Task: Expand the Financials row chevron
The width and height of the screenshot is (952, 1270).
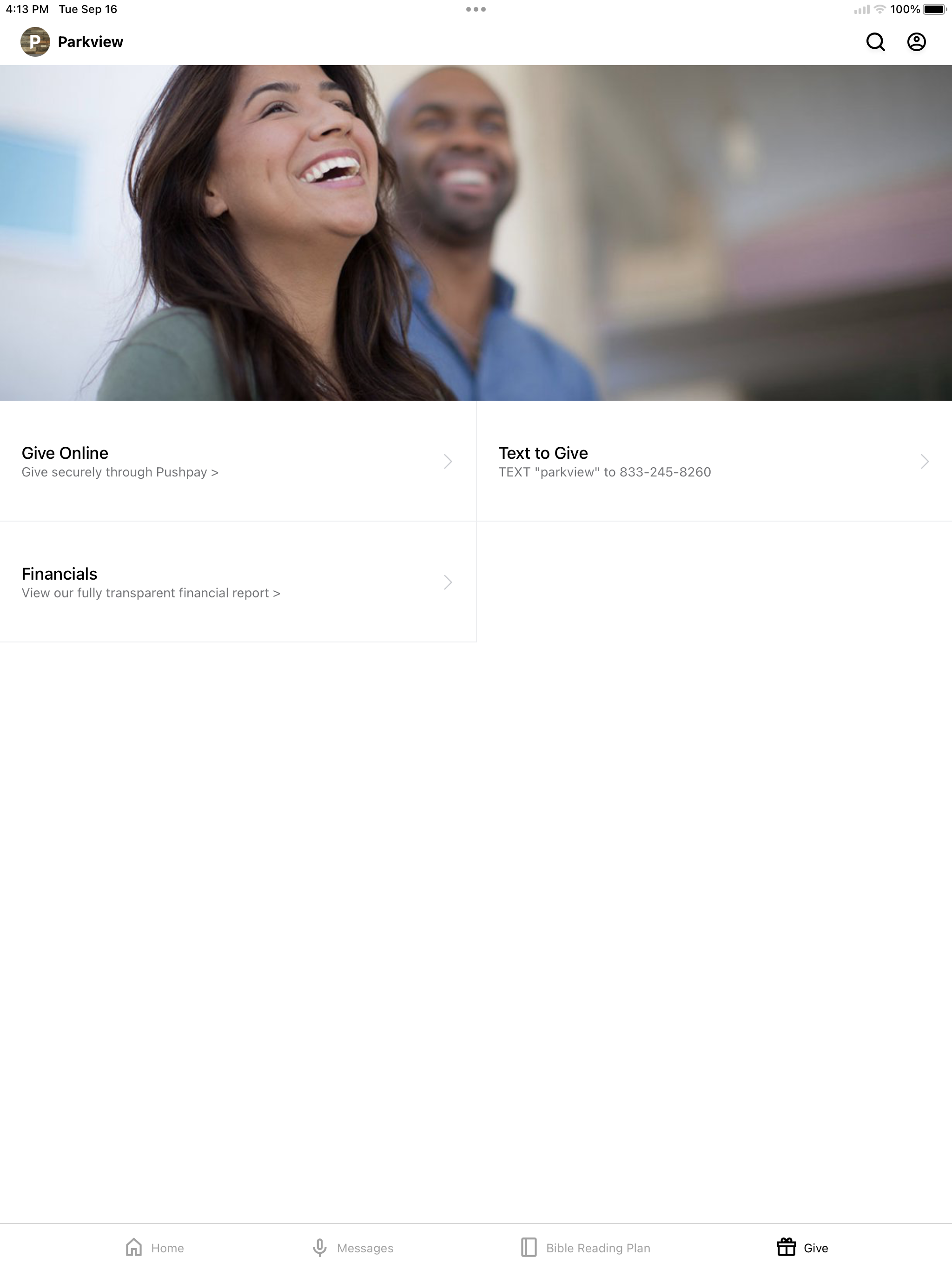Action: point(448,582)
